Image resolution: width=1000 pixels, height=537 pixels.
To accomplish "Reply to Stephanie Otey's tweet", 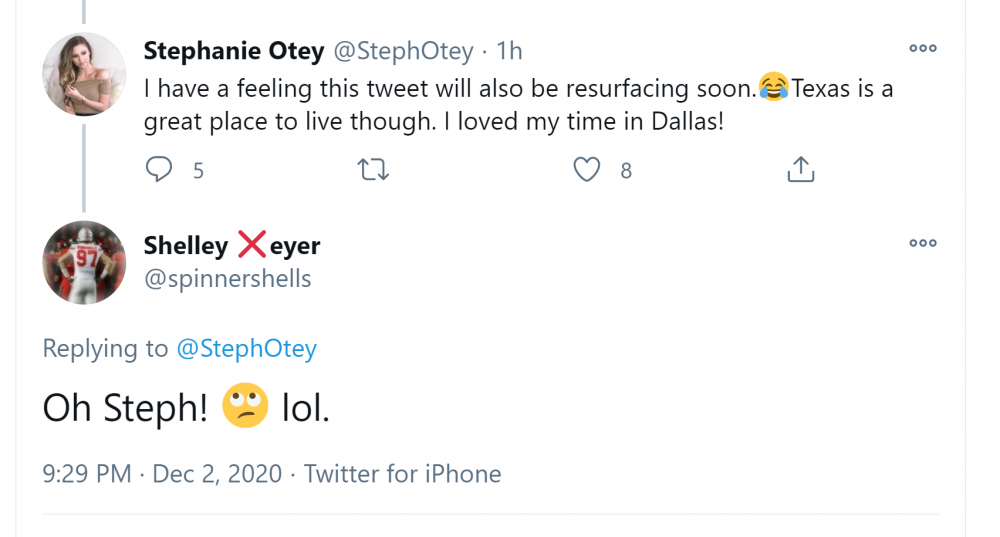I will pyautogui.click(x=159, y=170).
